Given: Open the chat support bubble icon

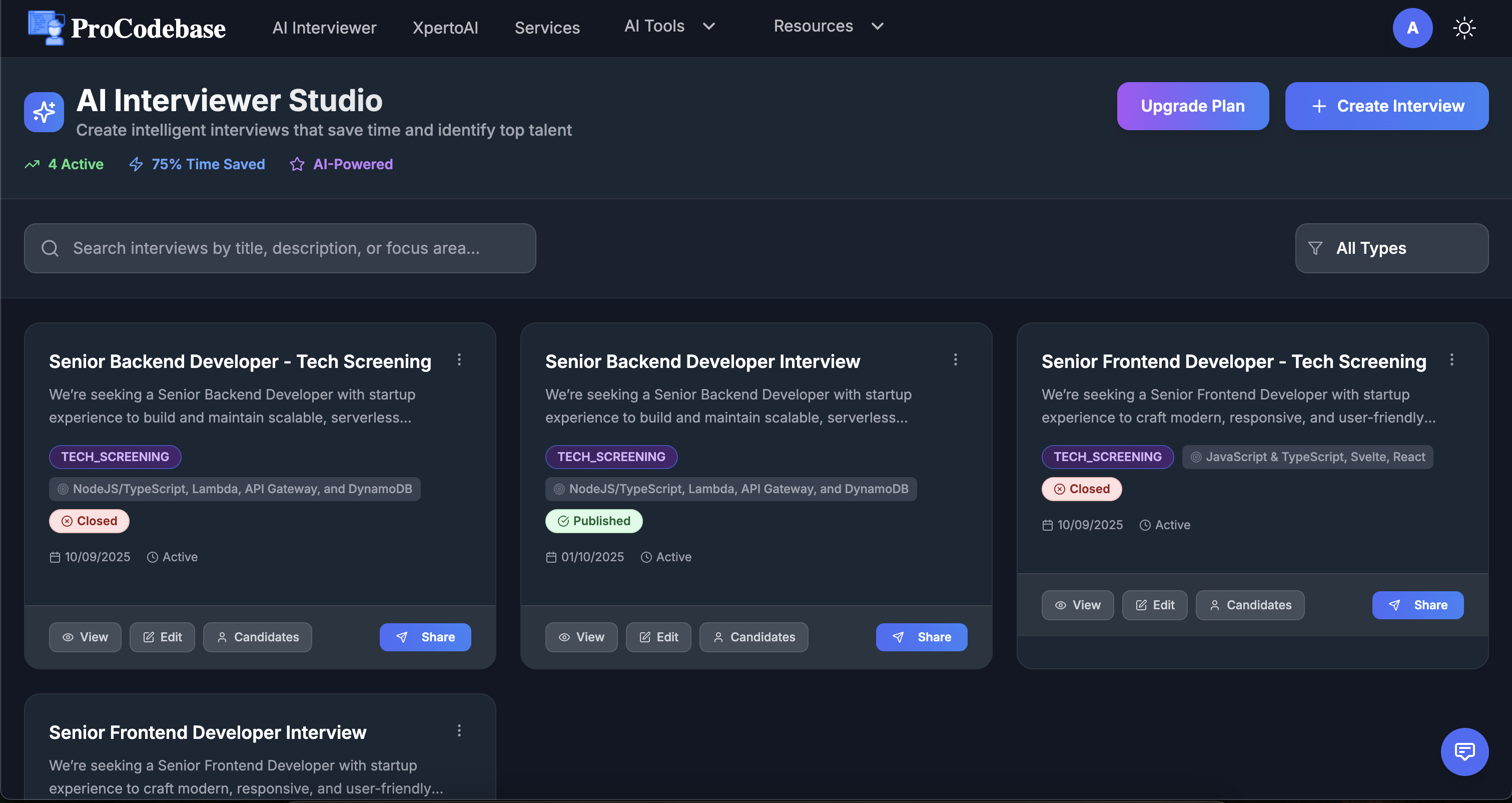Looking at the screenshot, I should pos(1464,751).
